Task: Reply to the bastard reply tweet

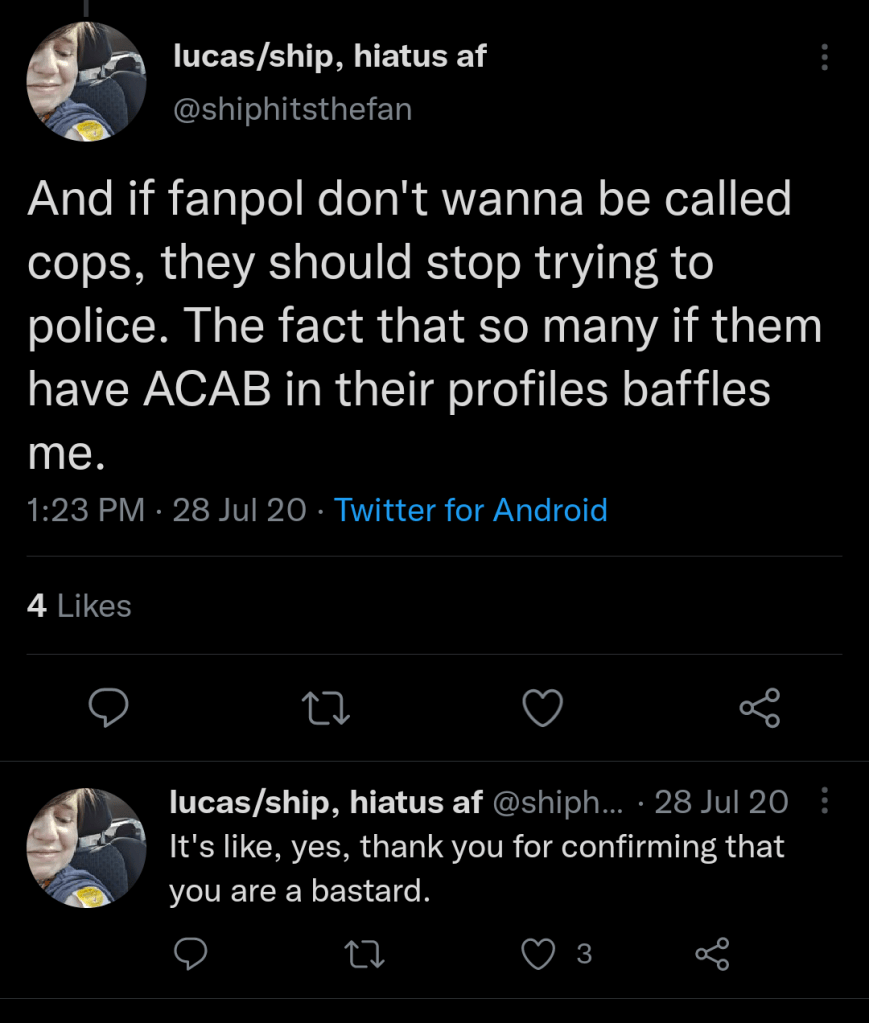Action: 190,955
